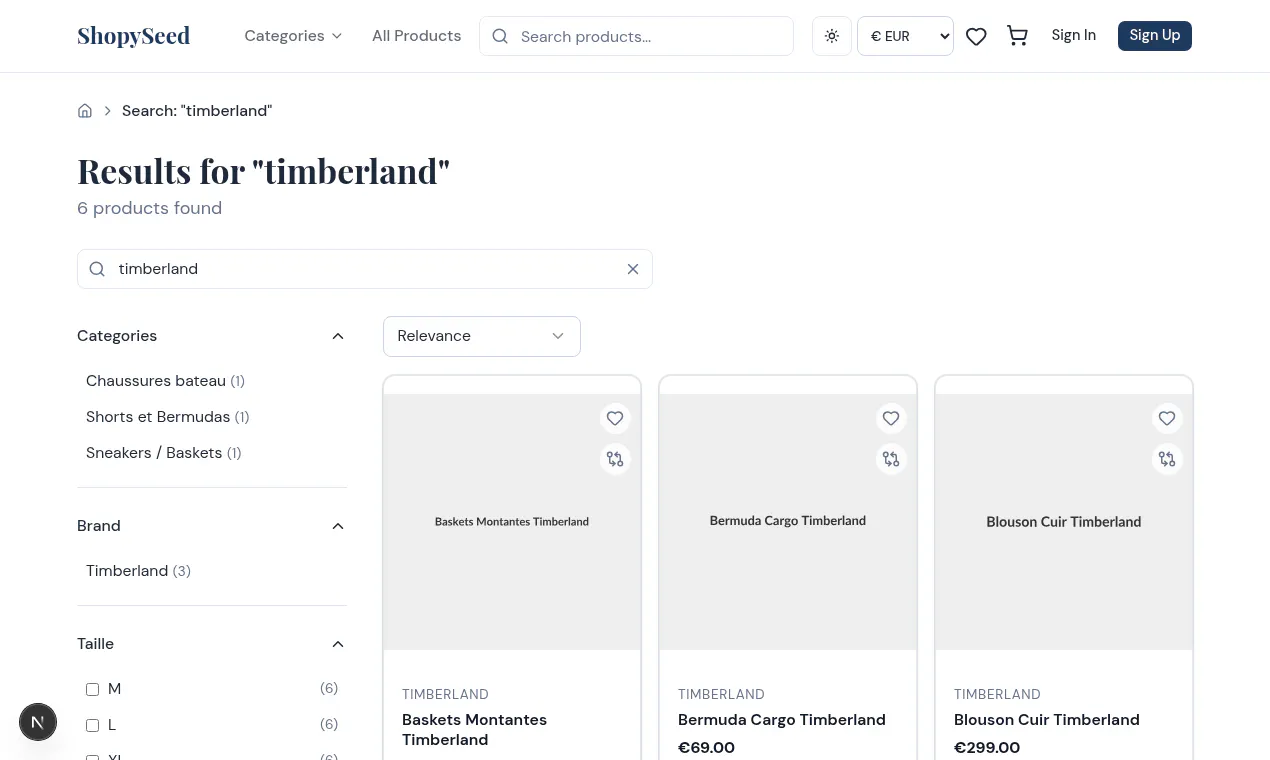Open the Categories header dropdown
Image resolution: width=1270 pixels, height=760 pixels.
point(293,36)
